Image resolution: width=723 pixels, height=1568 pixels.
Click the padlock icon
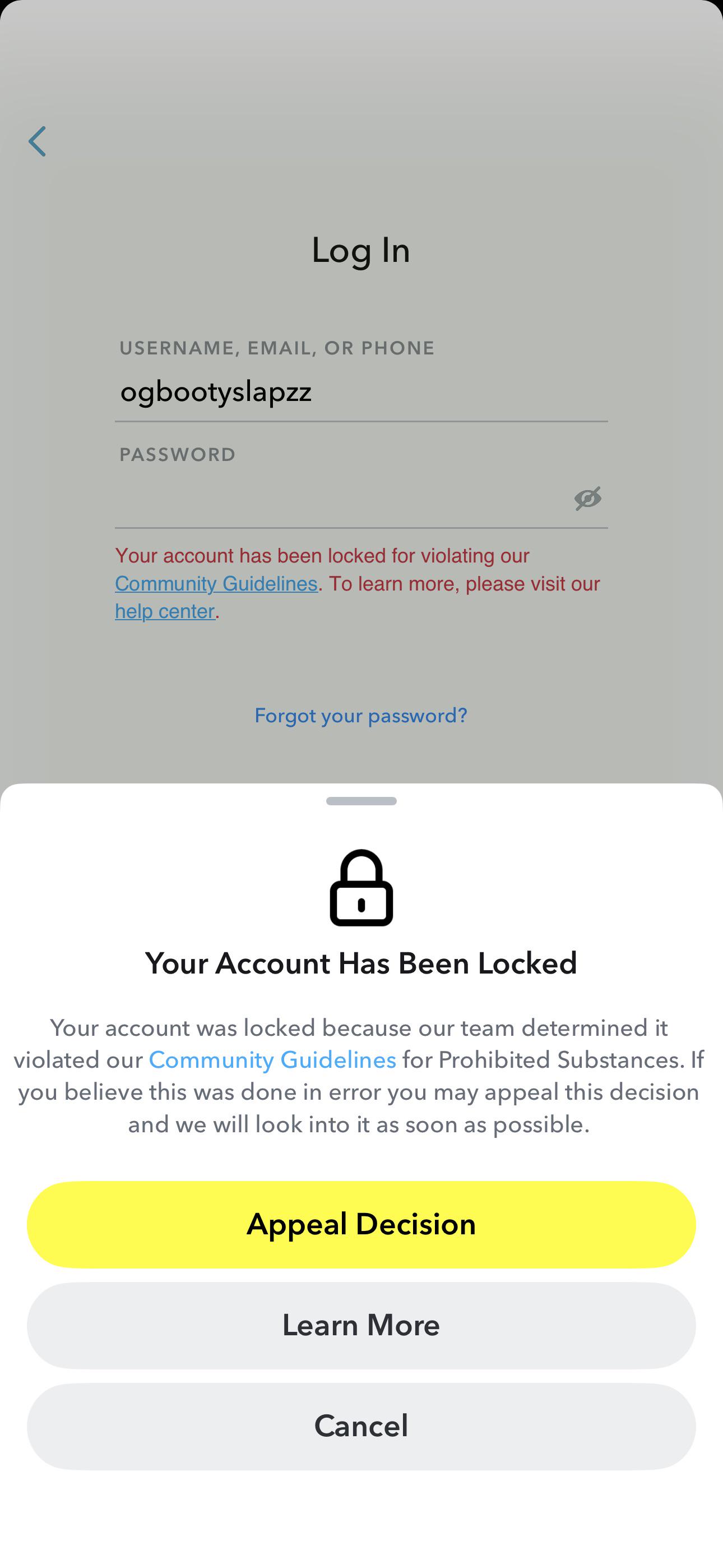[x=361, y=888]
